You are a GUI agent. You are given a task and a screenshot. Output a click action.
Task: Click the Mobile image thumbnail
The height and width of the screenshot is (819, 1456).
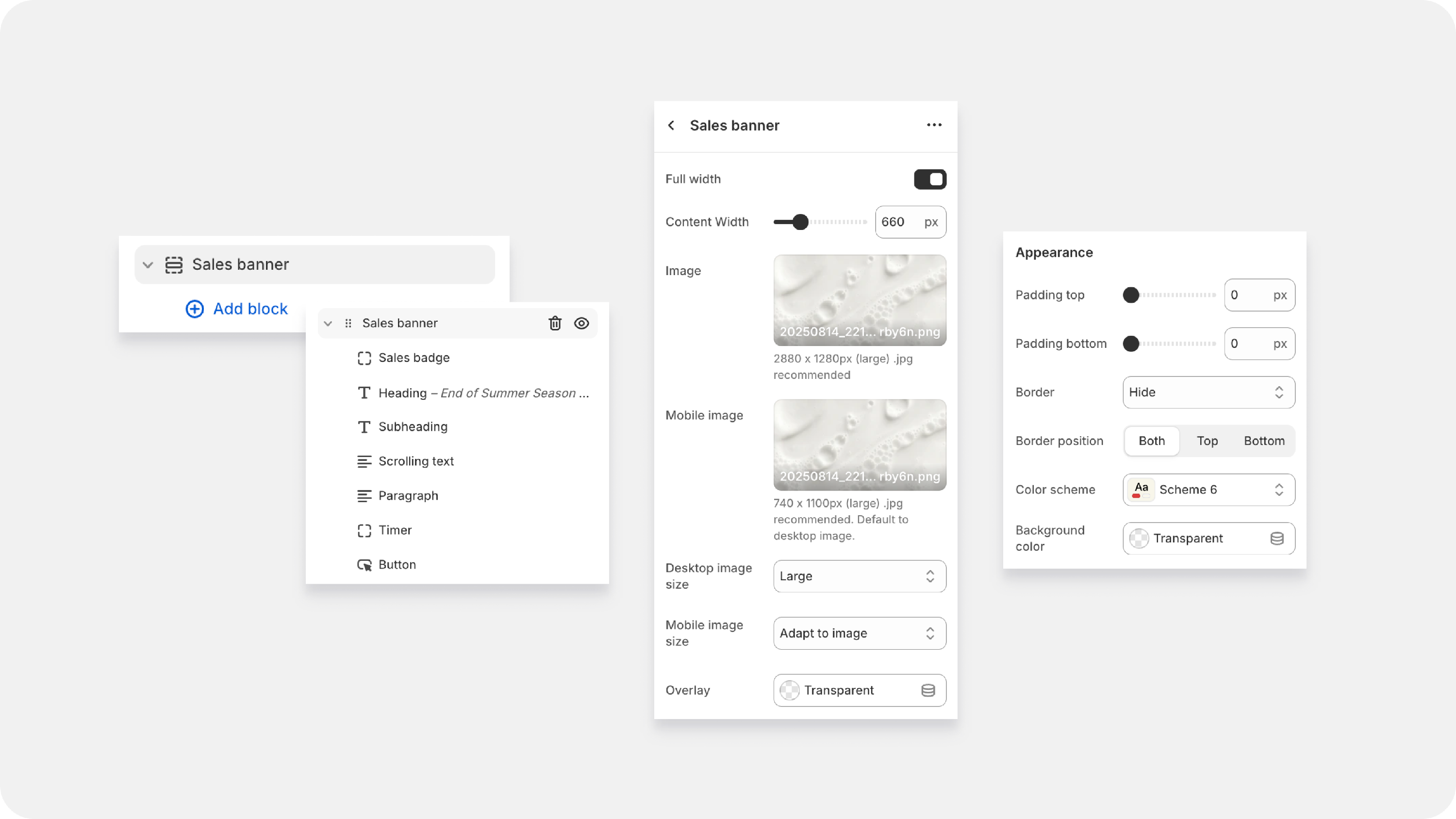click(x=859, y=445)
